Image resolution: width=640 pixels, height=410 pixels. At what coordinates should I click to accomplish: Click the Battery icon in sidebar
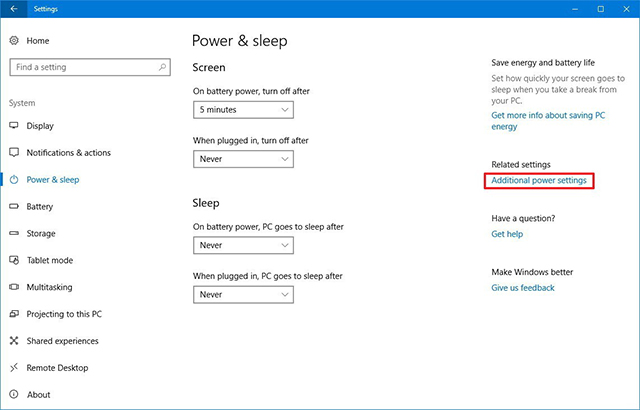point(14,206)
